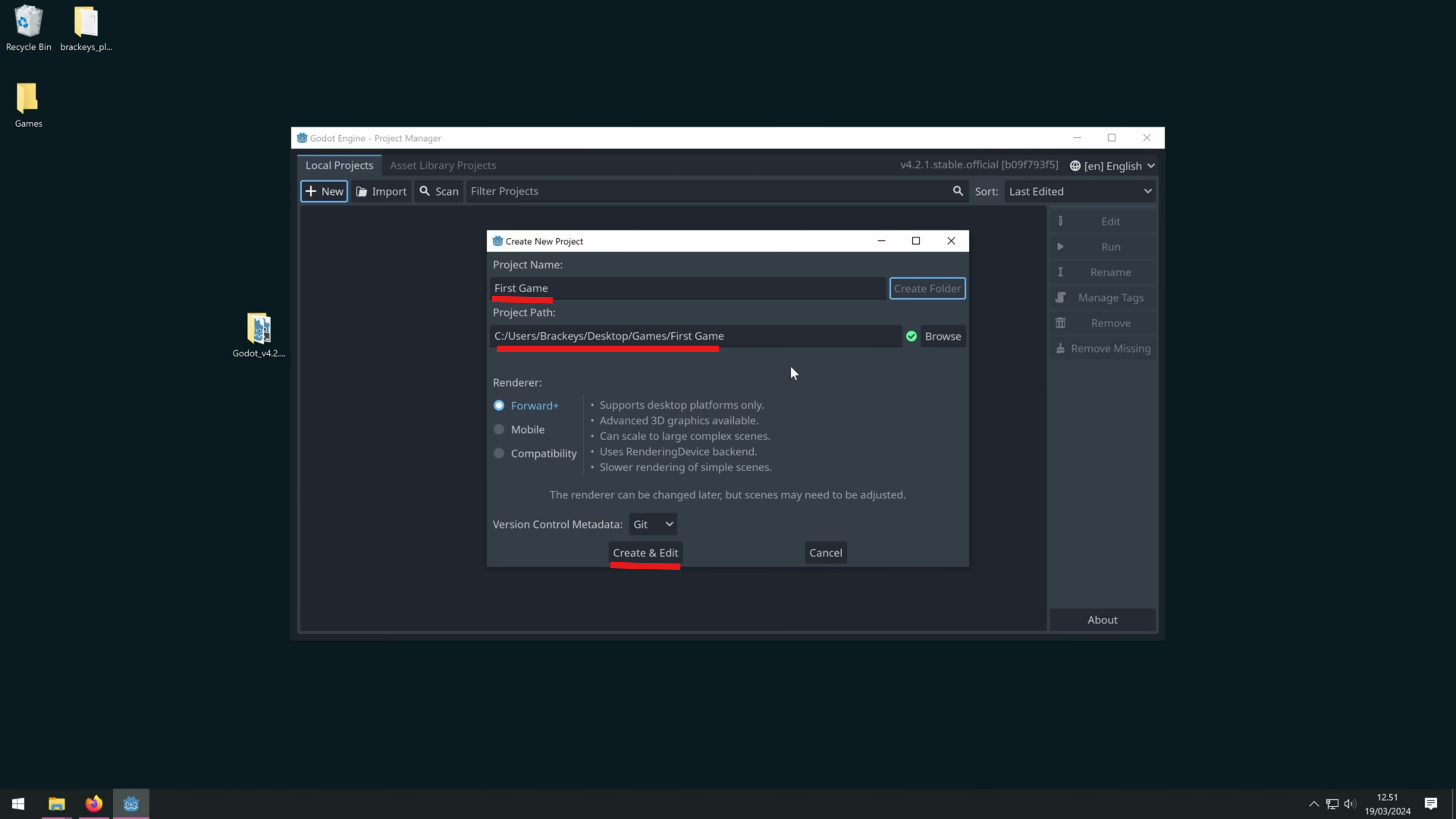Select the Mobile renderer option
This screenshot has height=819, width=1456.
499,430
